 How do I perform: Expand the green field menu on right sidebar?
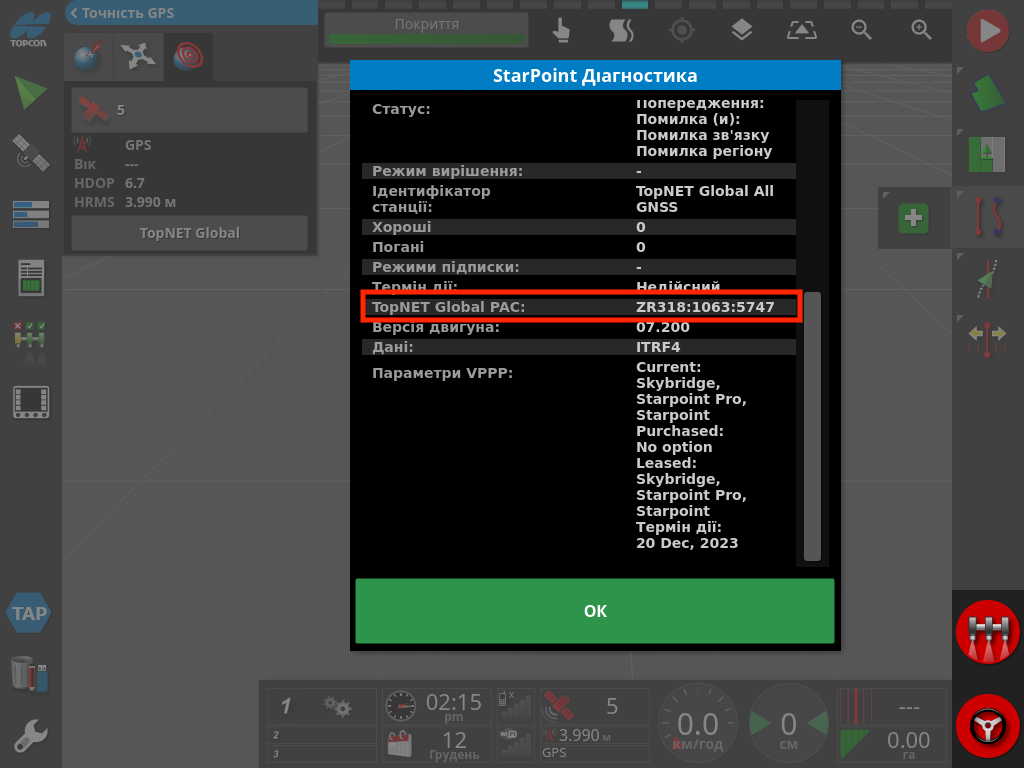coord(988,94)
